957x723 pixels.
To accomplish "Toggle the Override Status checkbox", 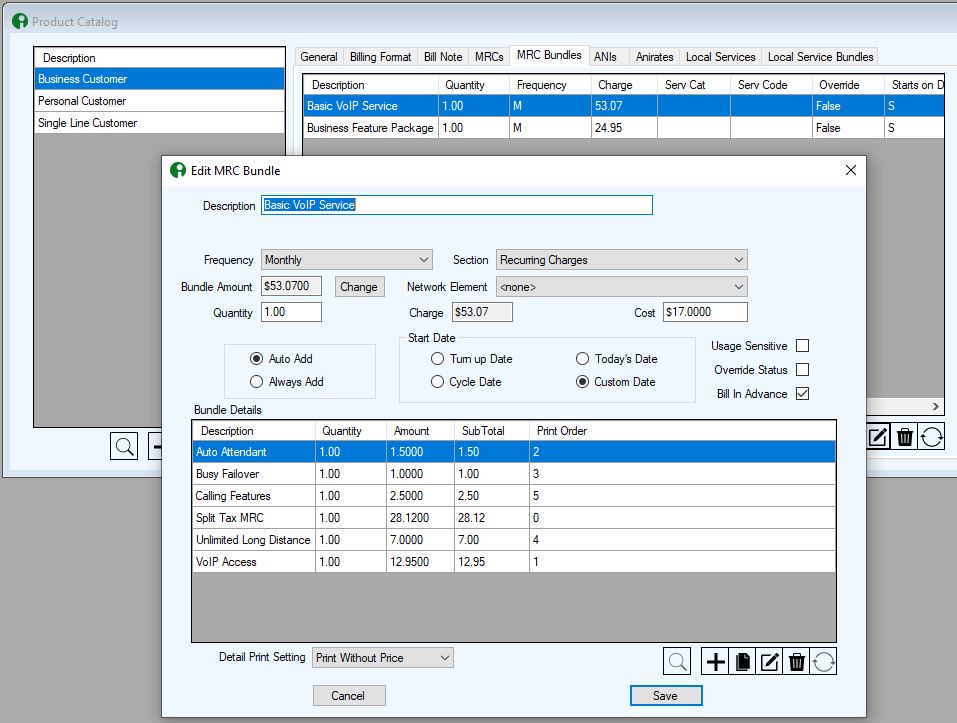I will click(x=803, y=370).
